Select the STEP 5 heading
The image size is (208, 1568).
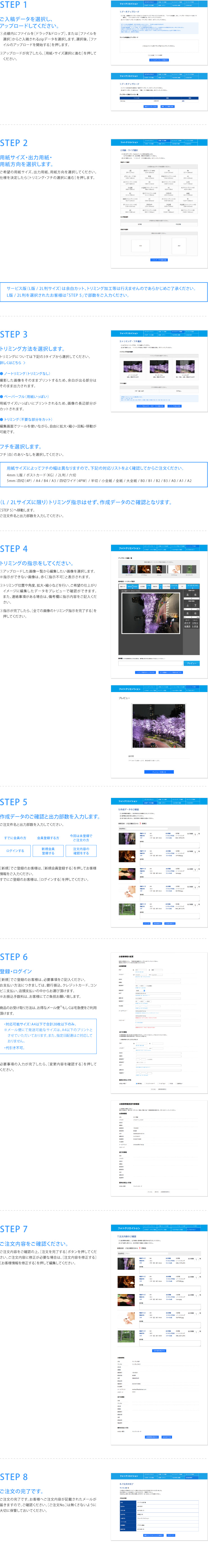[14, 802]
